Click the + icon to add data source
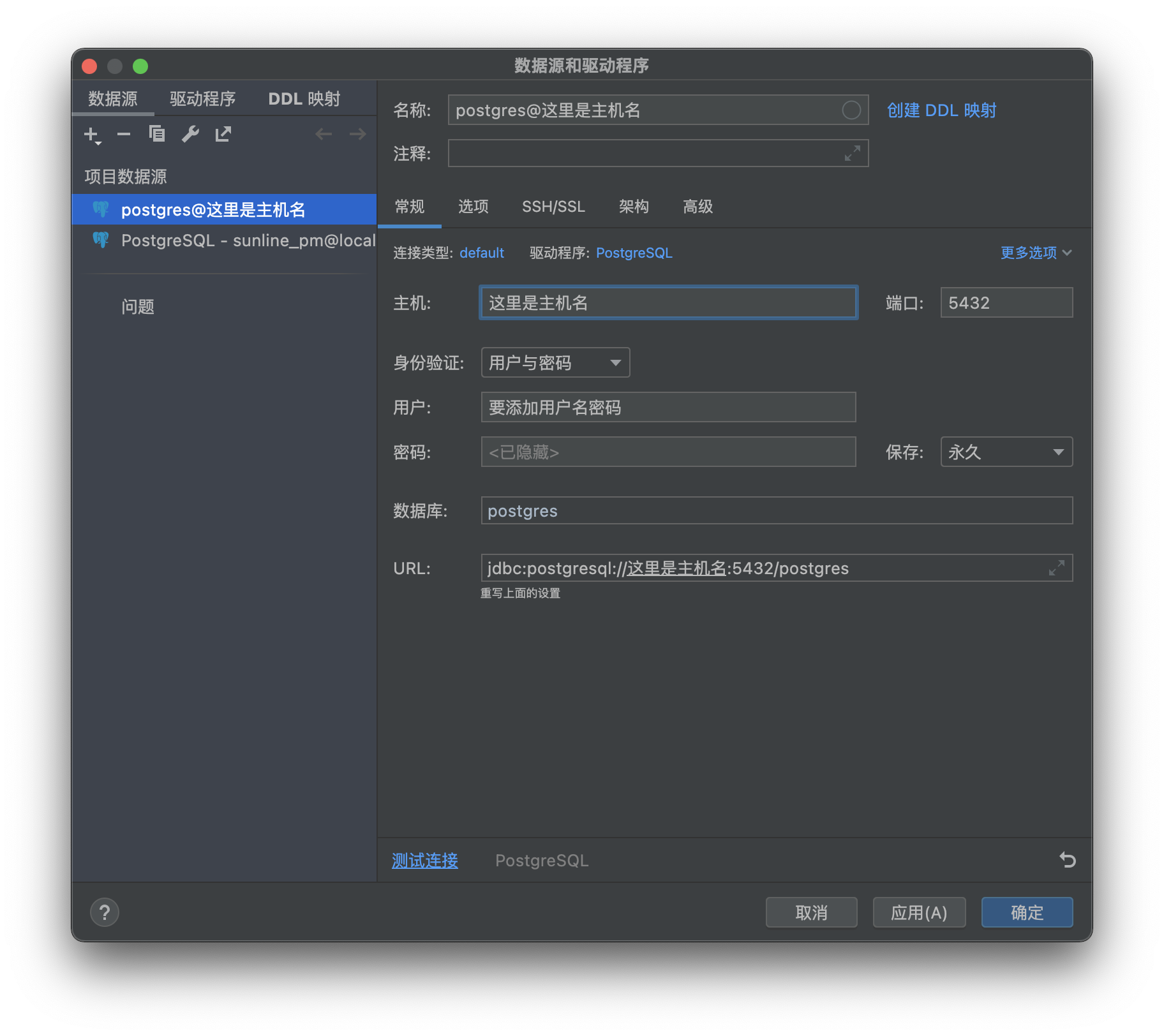Viewport: 1164px width, 1036px height. [90, 134]
